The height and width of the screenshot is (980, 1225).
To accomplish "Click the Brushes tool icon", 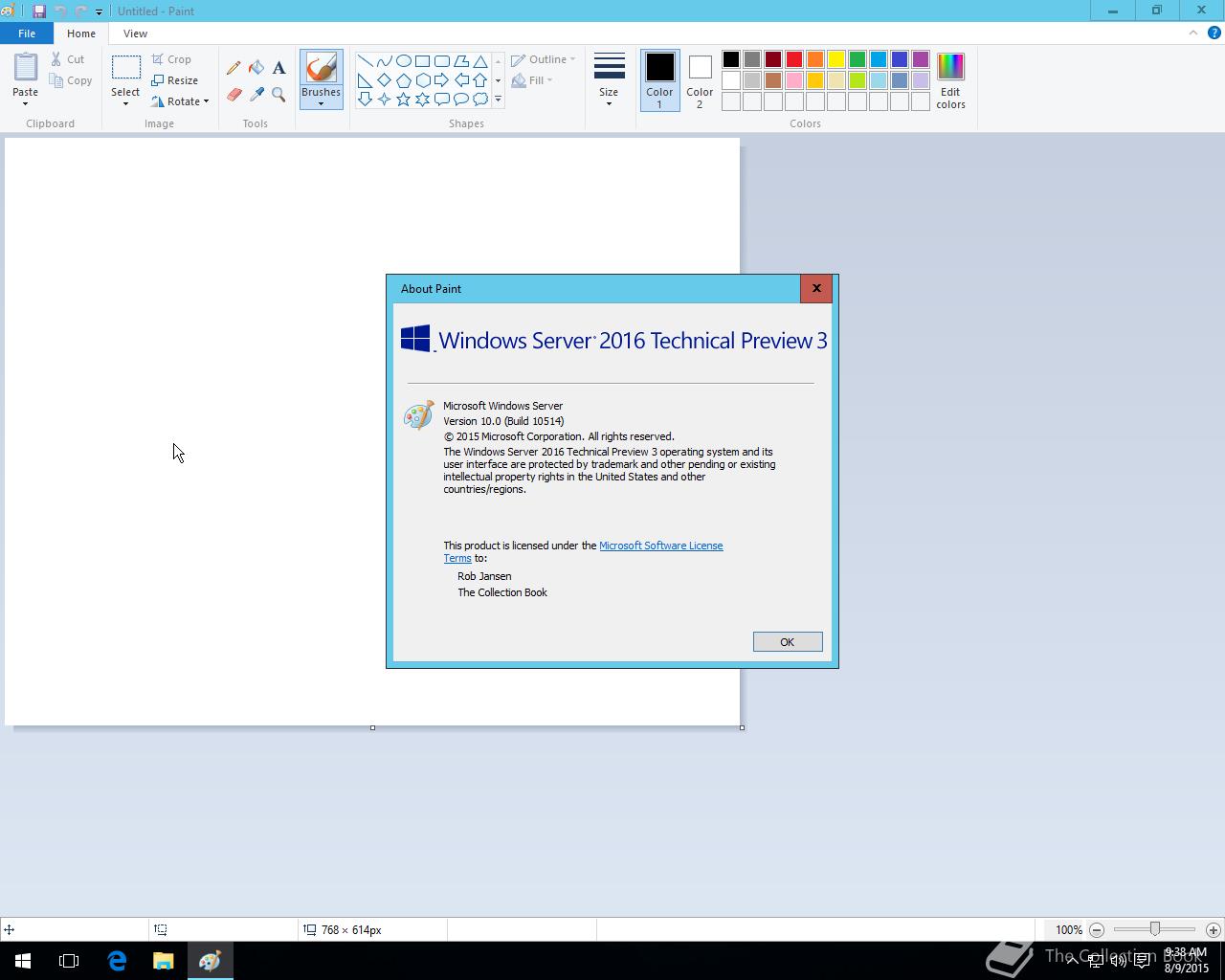I will tap(321, 68).
